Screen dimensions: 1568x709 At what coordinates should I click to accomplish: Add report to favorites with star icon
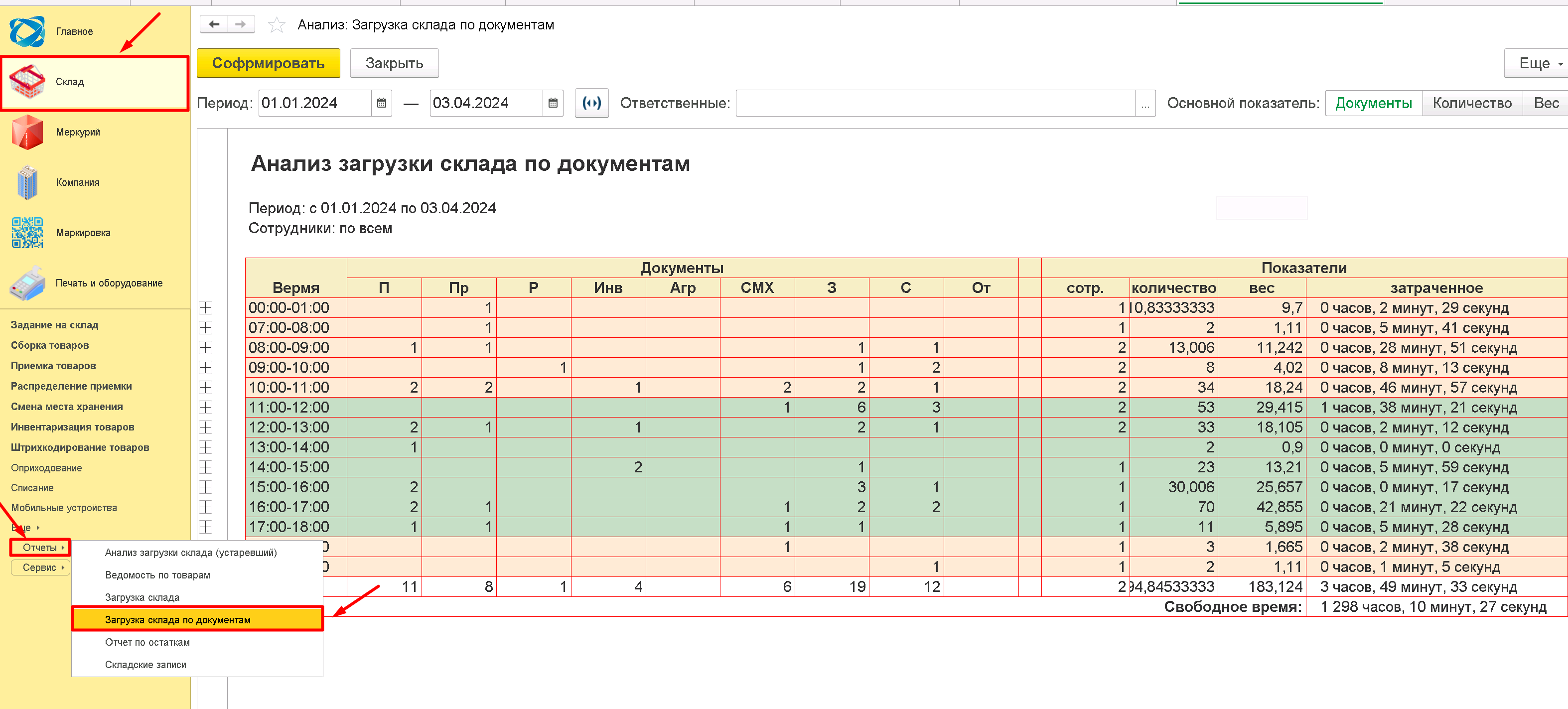point(277,25)
